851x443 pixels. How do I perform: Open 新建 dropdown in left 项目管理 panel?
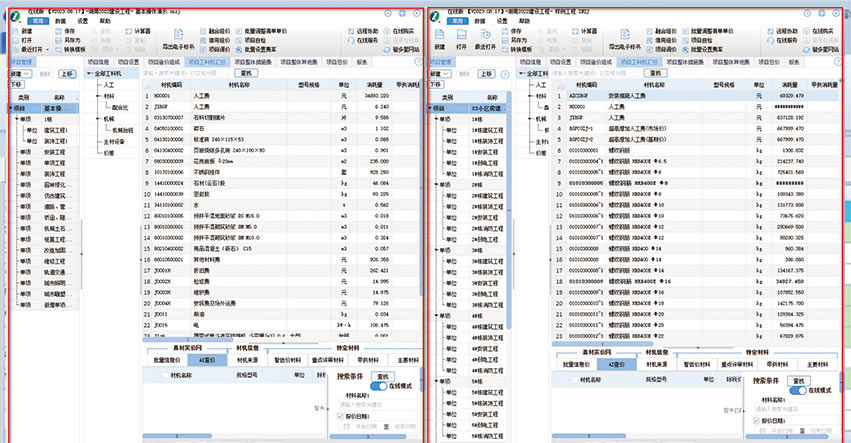[19, 73]
